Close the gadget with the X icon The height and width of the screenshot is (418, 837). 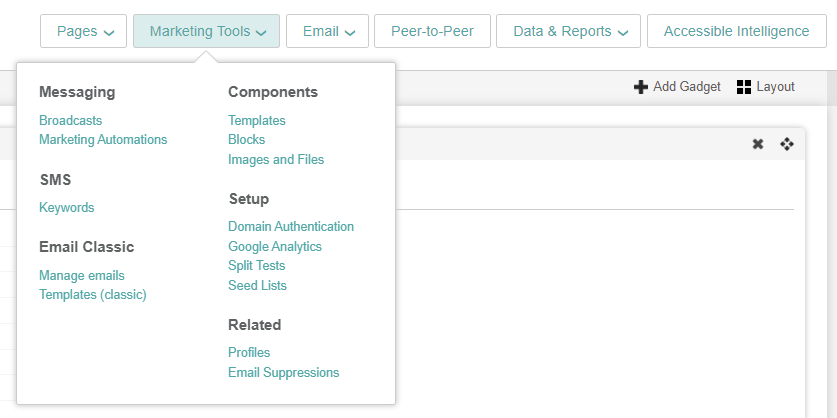click(x=758, y=144)
